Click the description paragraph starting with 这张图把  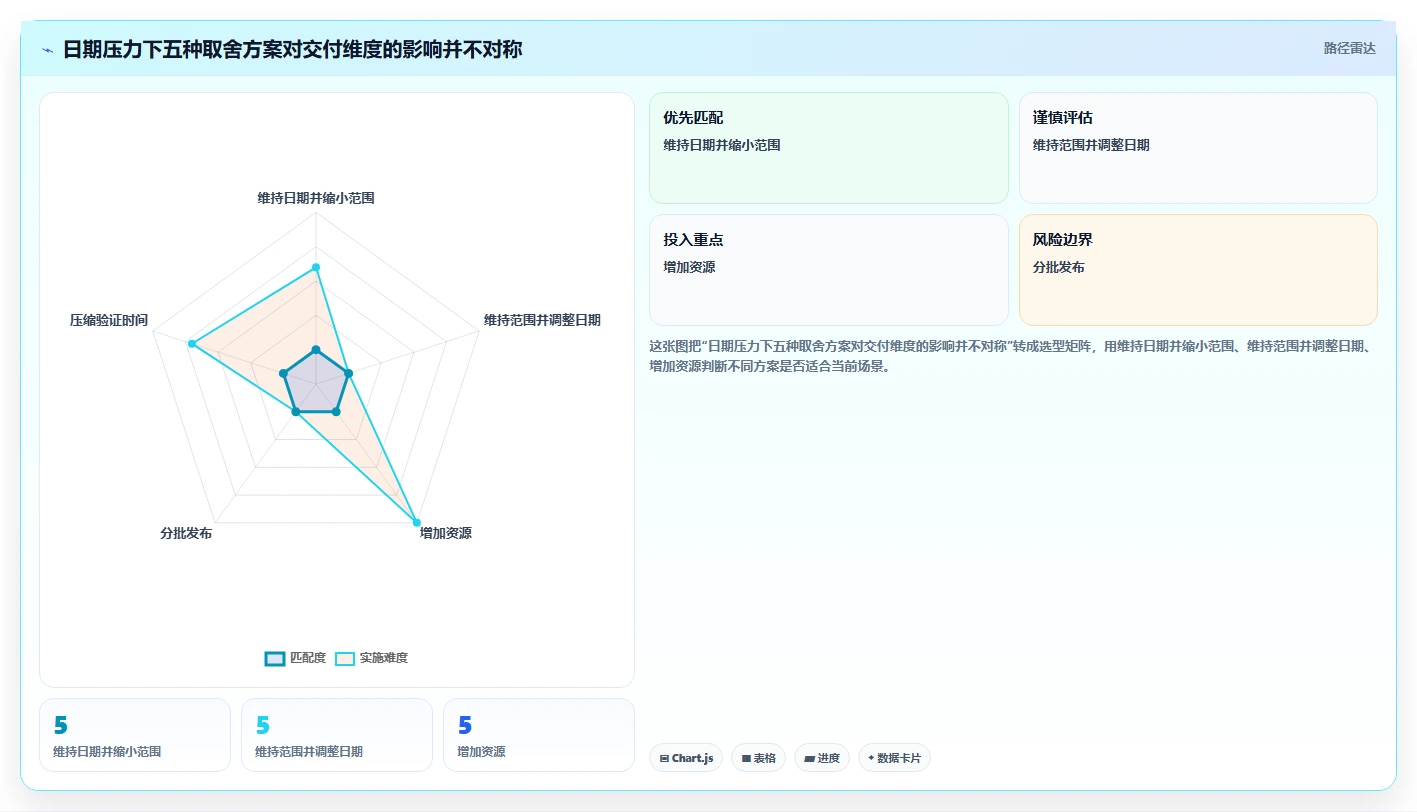pyautogui.click(x=1013, y=356)
